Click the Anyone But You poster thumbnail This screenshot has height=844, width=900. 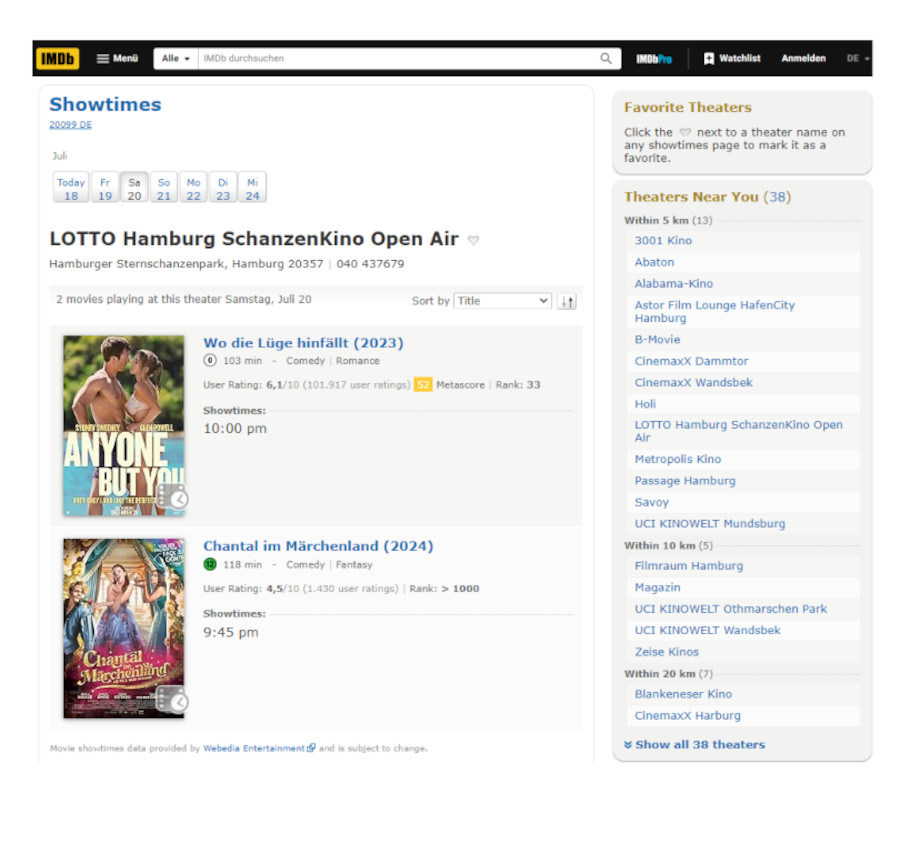[123, 425]
